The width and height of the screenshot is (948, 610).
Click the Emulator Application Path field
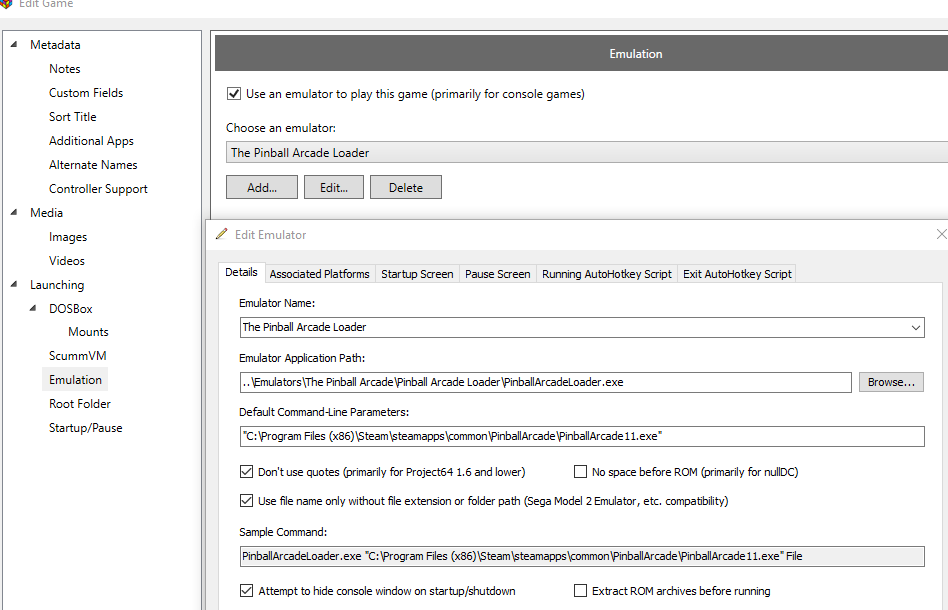pyautogui.click(x=545, y=382)
